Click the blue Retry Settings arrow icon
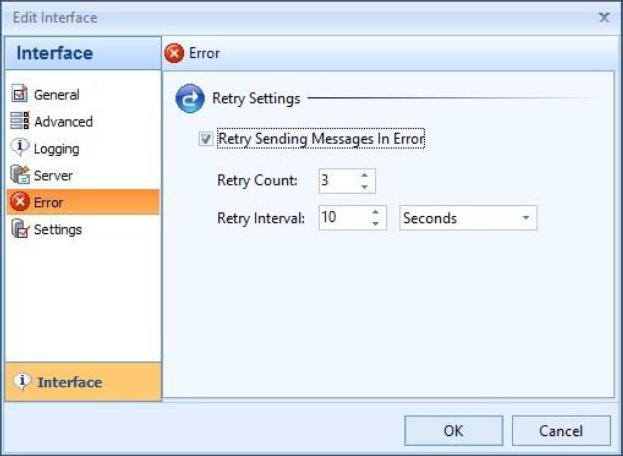Screen dimensions: 623x456 pyautogui.click(x=189, y=99)
